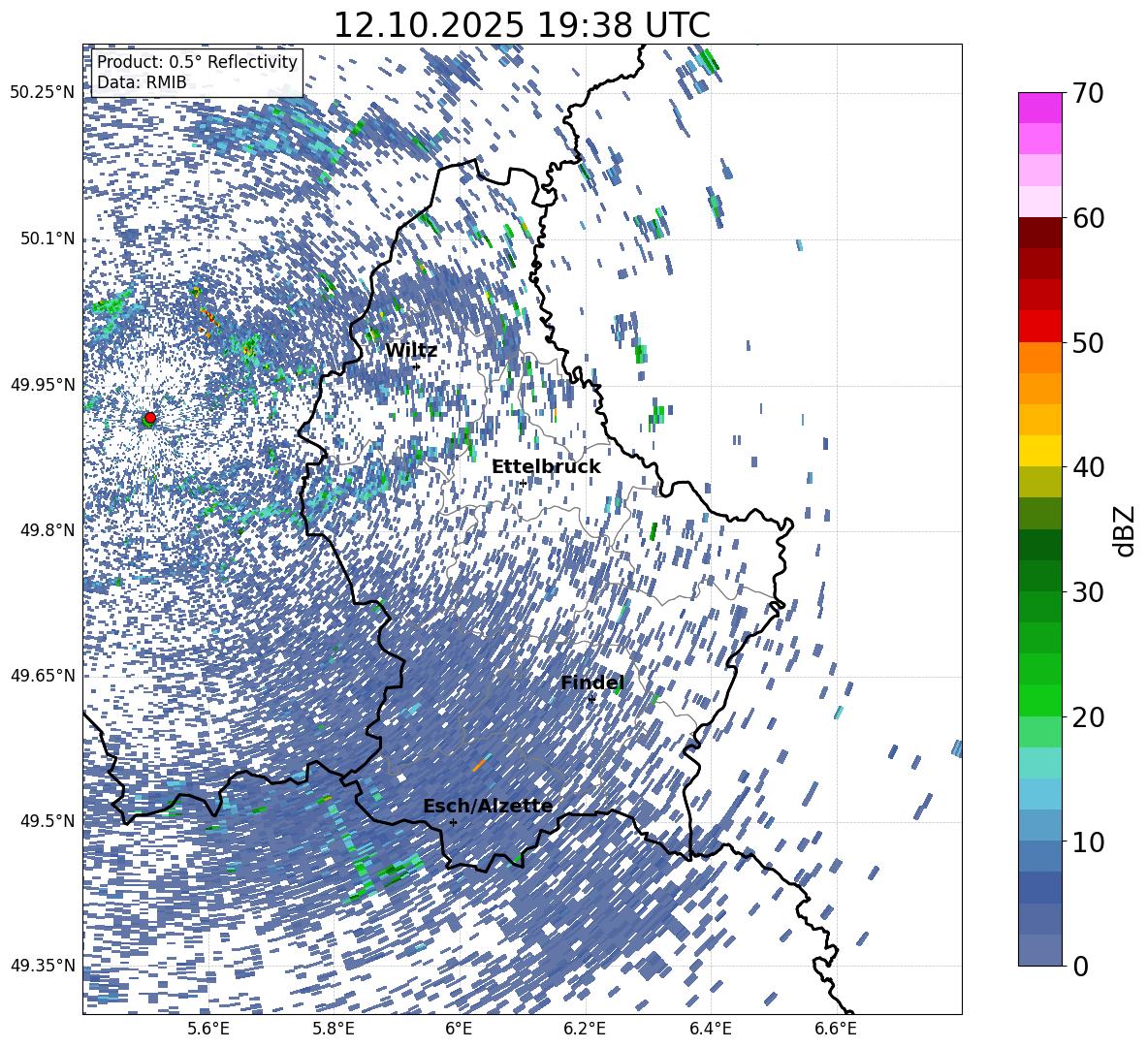Image resolution: width=1148 pixels, height=1048 pixels.
Task: Click the colorbar tick label 0
Action: [x=1080, y=966]
